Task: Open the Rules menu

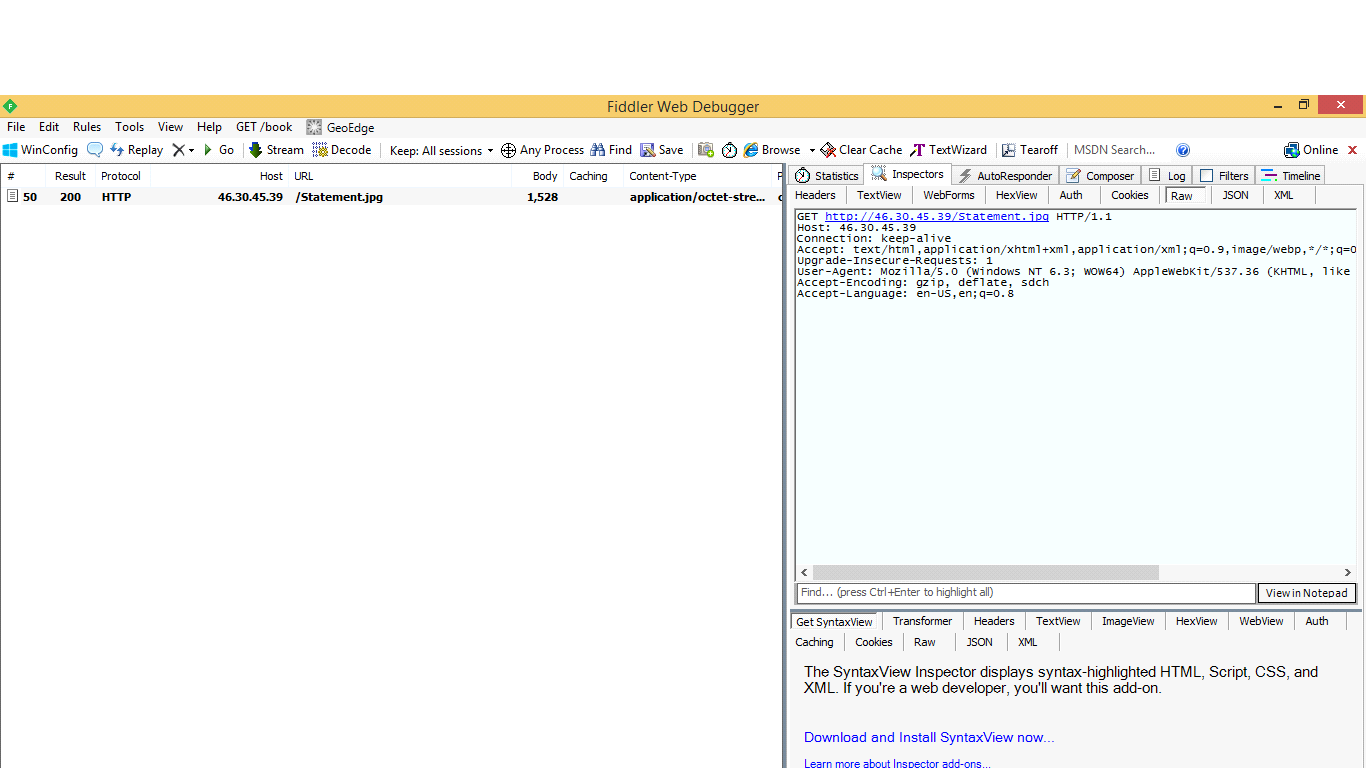Action: click(87, 127)
